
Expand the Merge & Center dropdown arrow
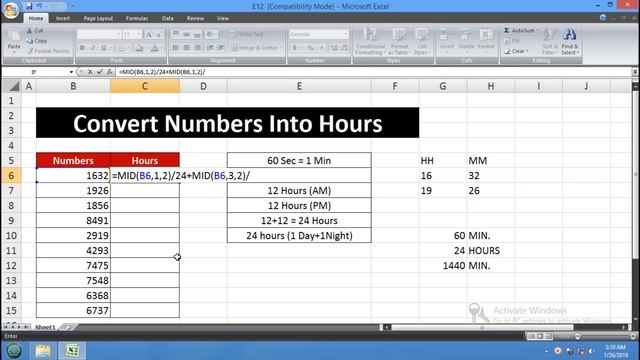click(x=281, y=48)
